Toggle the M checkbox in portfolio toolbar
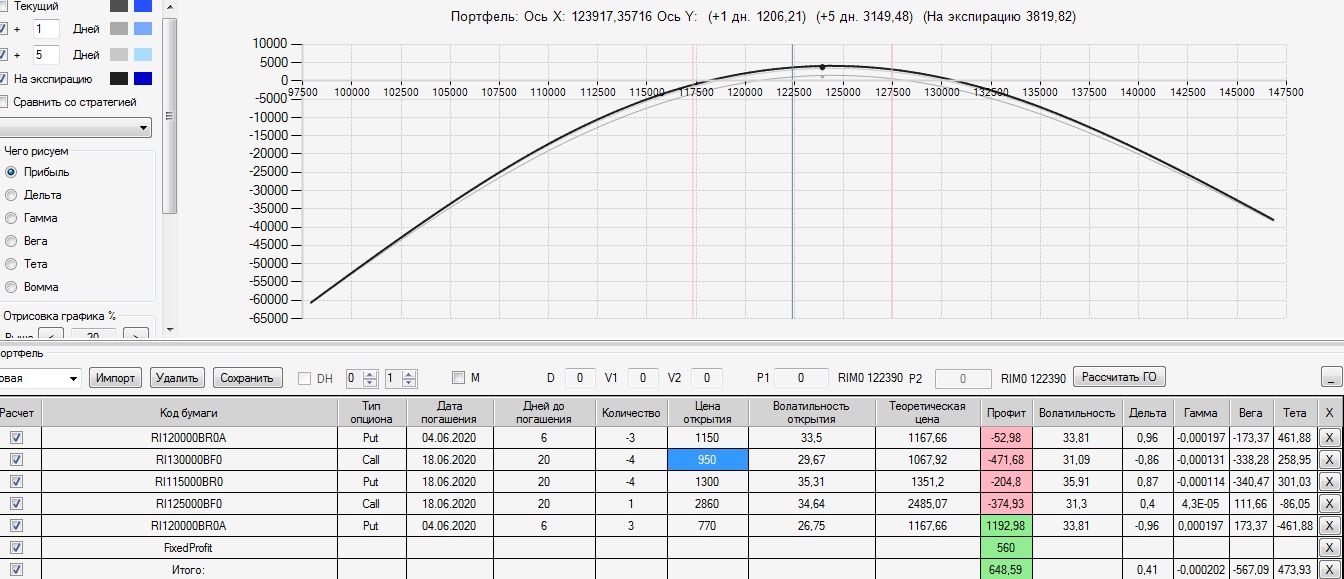This screenshot has height=579, width=1344. [458, 378]
